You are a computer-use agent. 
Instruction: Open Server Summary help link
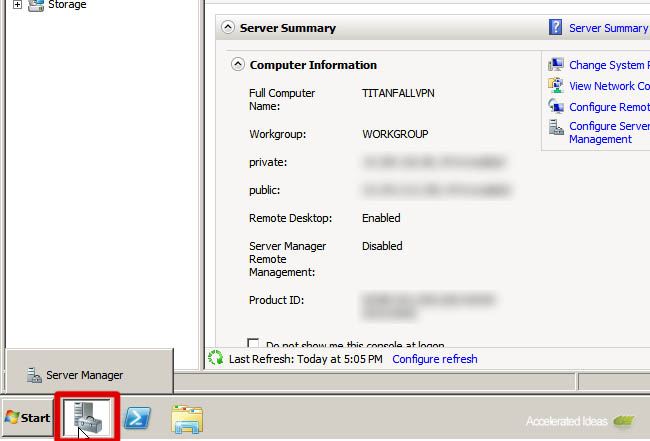tap(609, 28)
